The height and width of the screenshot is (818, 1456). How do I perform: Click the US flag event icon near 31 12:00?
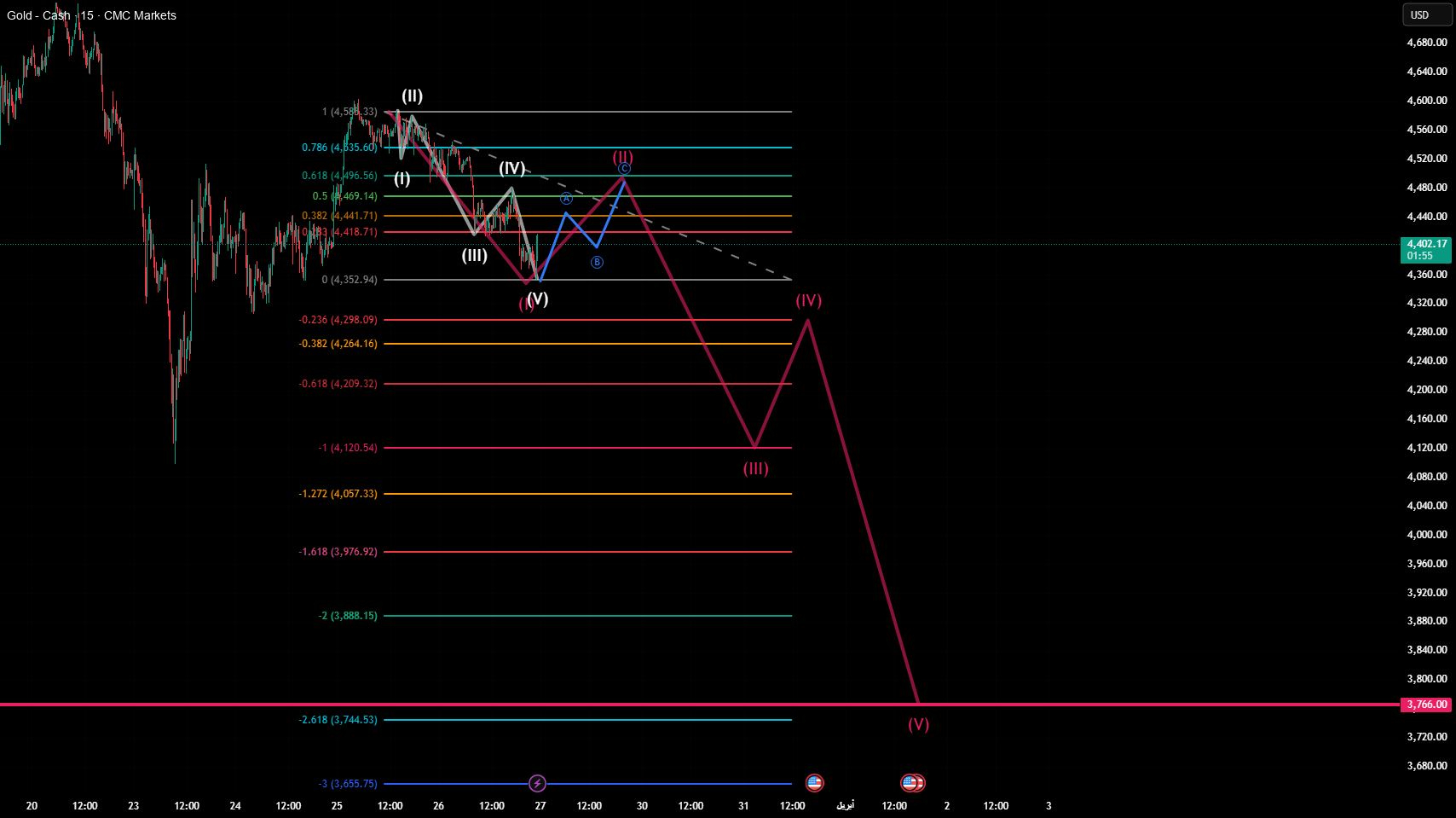pos(814,782)
